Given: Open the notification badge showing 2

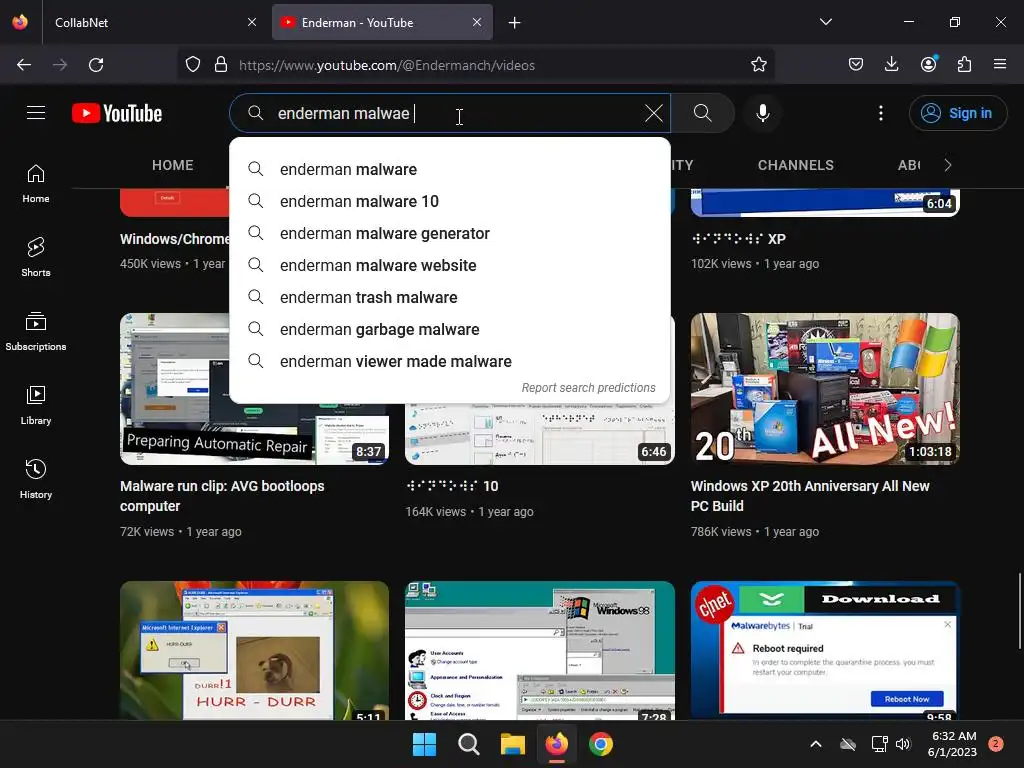Looking at the screenshot, I should click(x=996, y=744).
